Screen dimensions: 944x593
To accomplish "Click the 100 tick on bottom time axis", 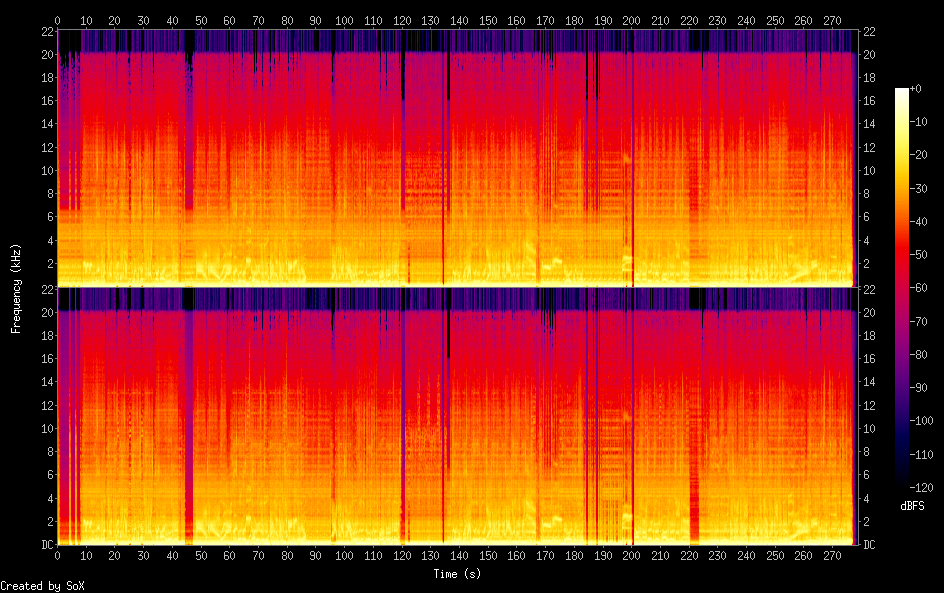I will point(344,555).
